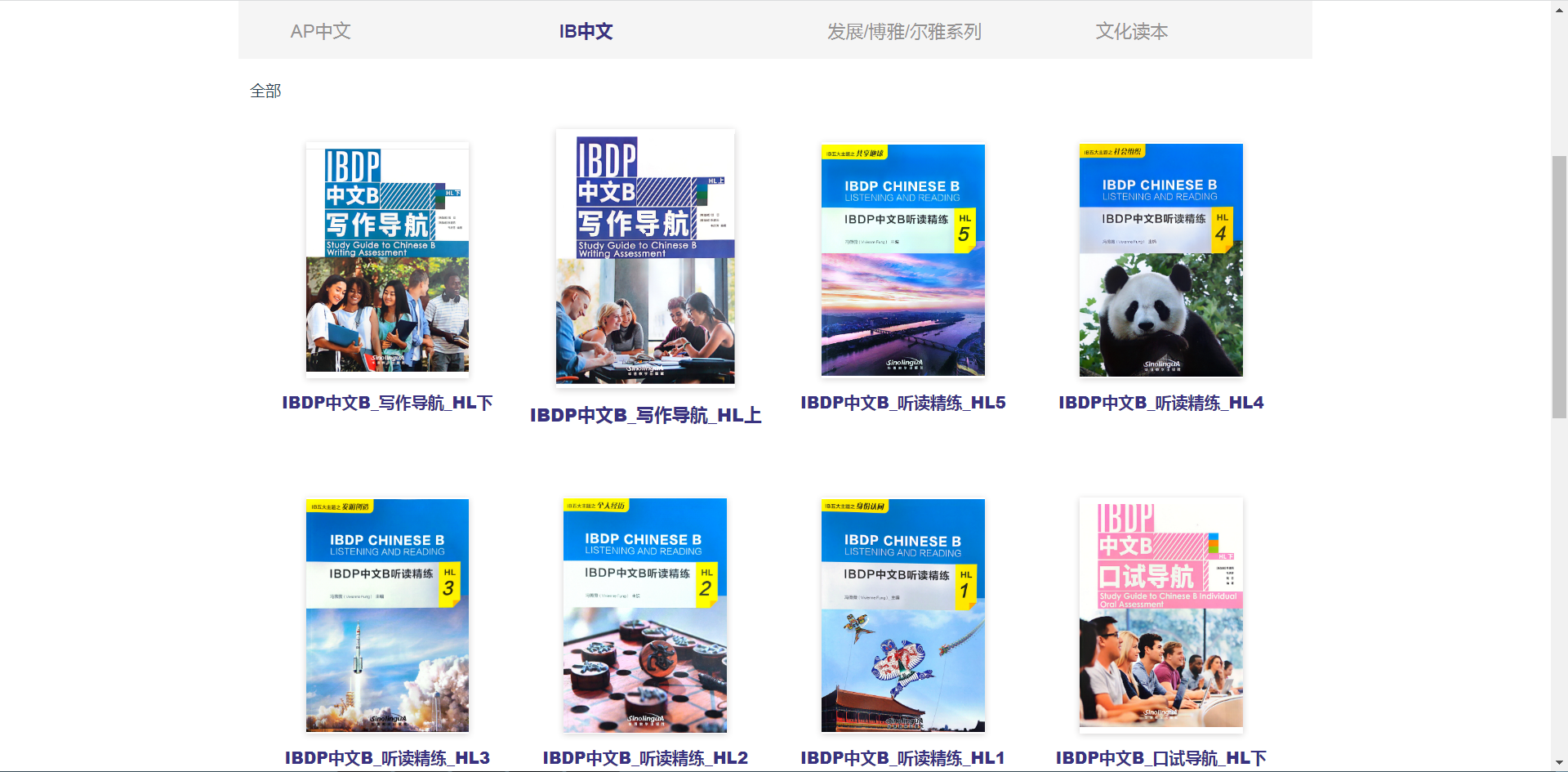Click the 全部 filter link
Image resolution: width=1568 pixels, height=772 pixels.
tap(265, 90)
